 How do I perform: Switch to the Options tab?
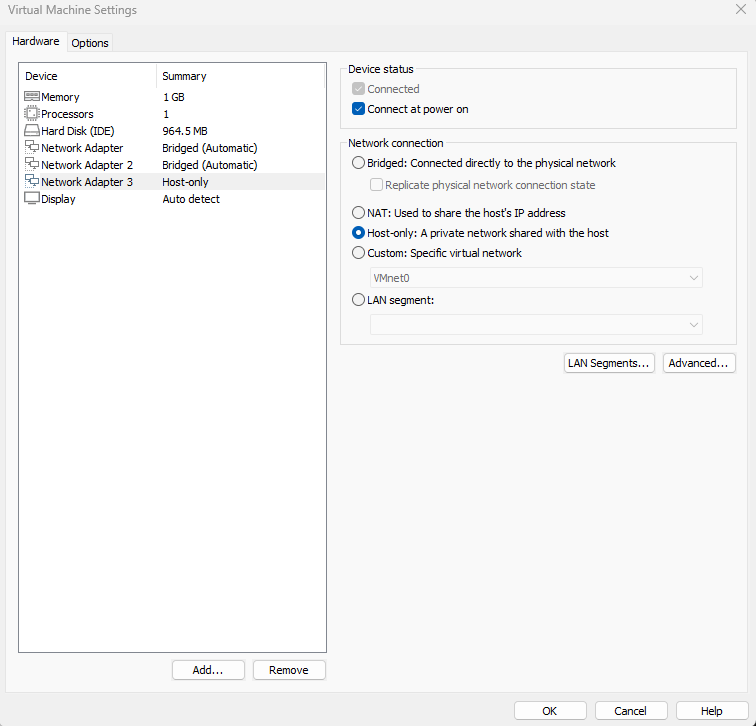[90, 43]
